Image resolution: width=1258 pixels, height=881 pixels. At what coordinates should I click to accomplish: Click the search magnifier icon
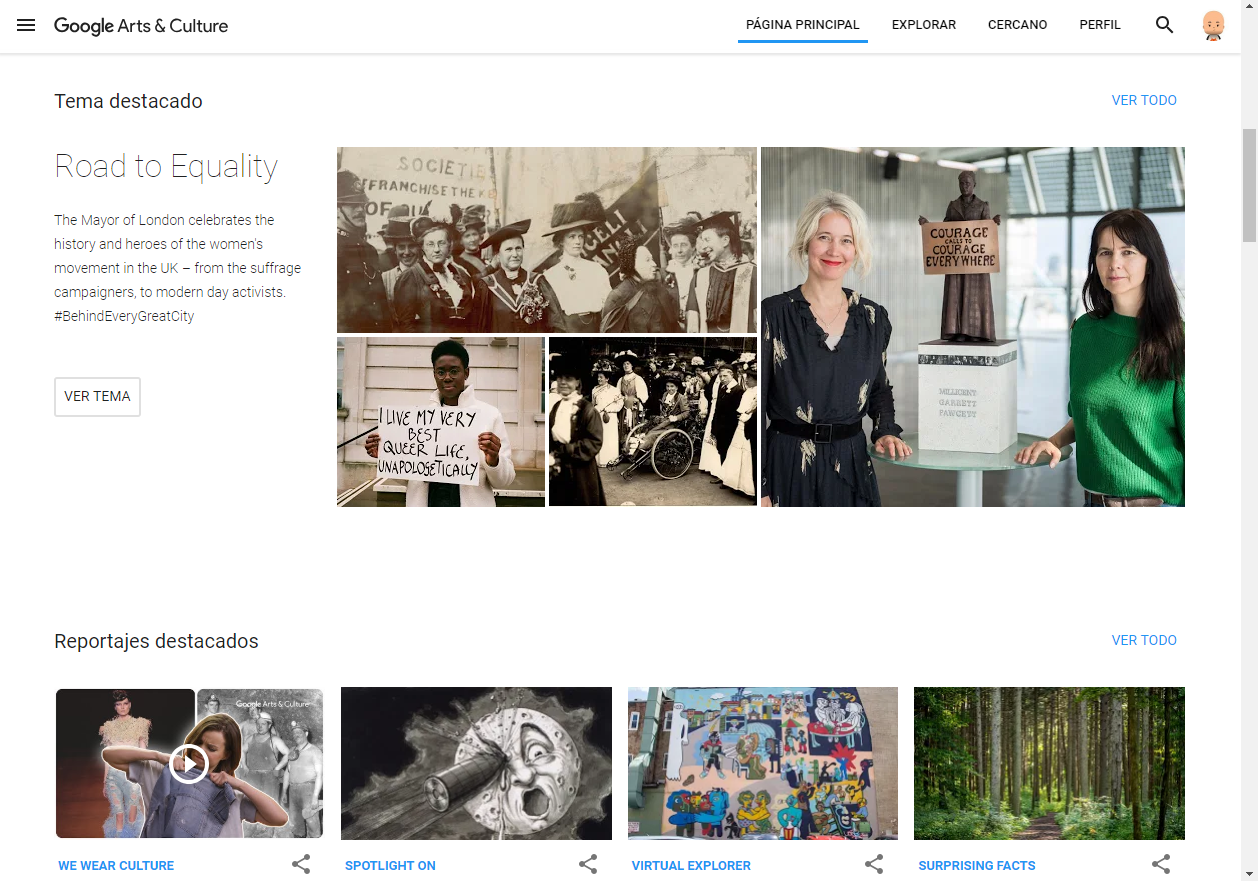[1164, 25]
